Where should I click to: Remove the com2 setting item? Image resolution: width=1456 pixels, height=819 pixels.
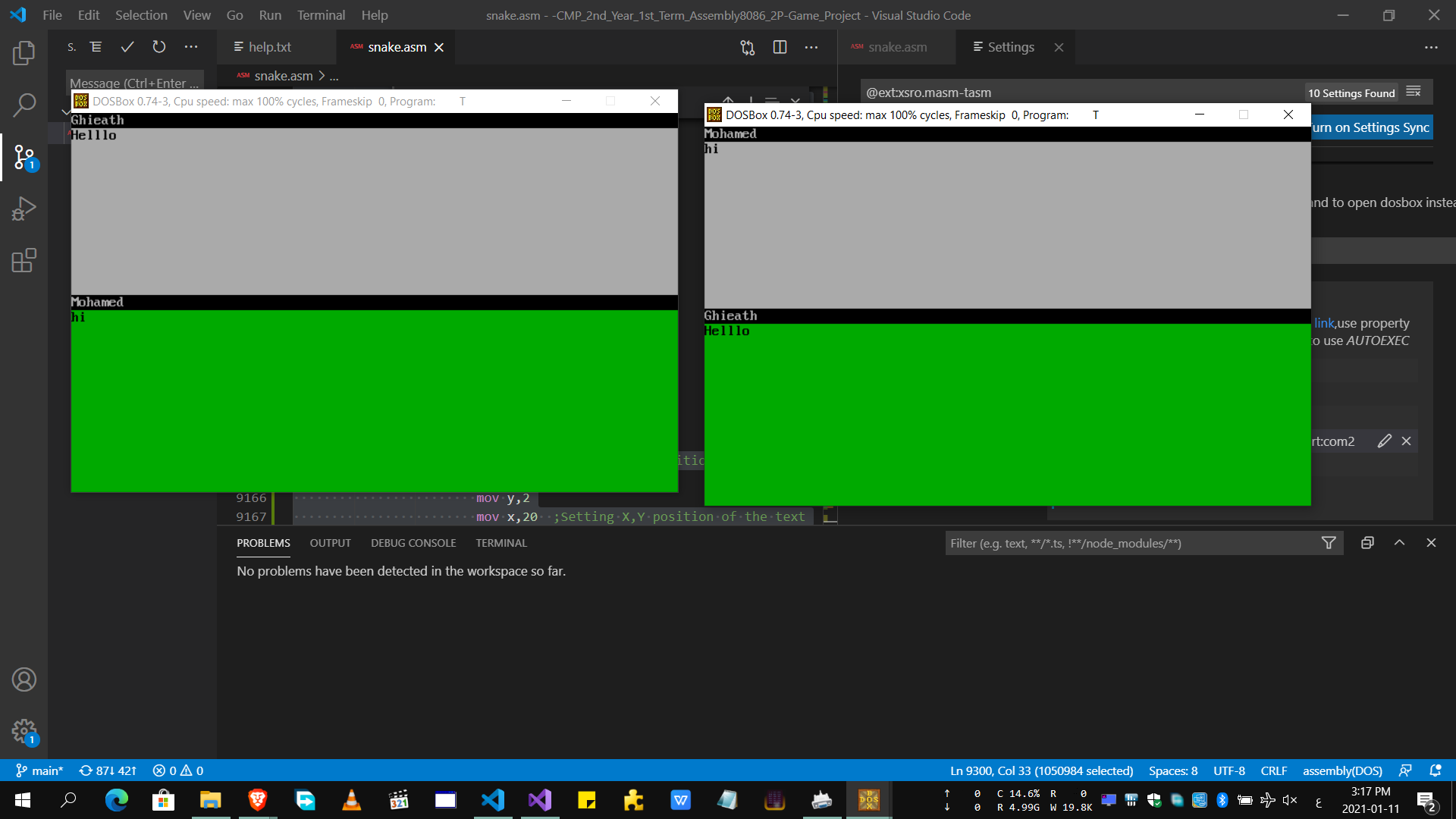pyautogui.click(x=1406, y=441)
